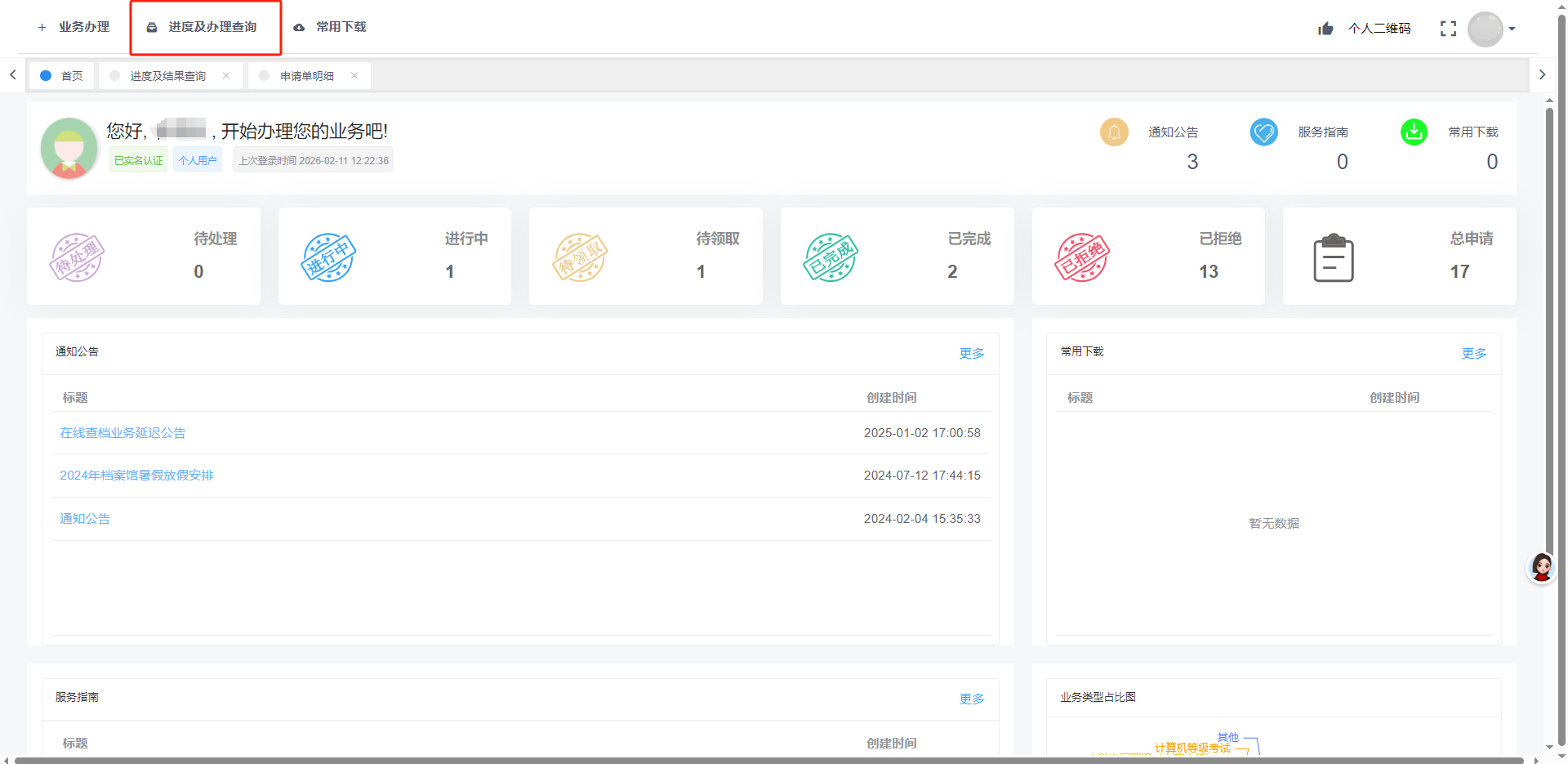Viewport: 1568px width, 764px height.
Task: Click the customer service assistant avatar
Action: 1541,567
